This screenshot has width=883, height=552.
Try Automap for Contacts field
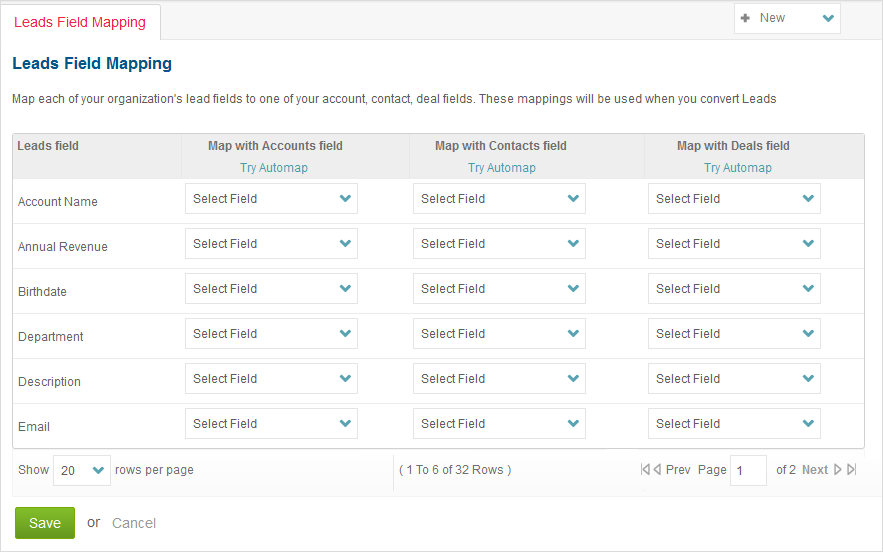tap(502, 168)
